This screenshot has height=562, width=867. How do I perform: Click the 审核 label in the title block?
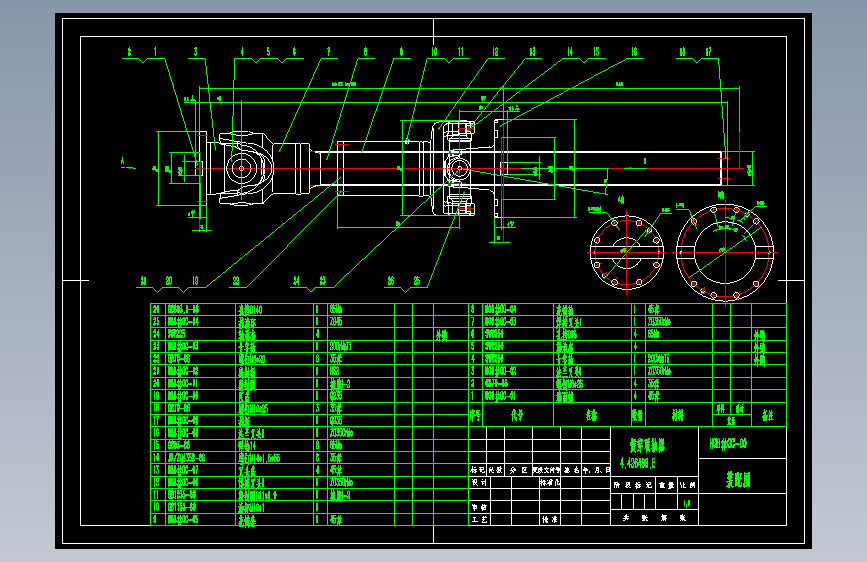pos(479,507)
